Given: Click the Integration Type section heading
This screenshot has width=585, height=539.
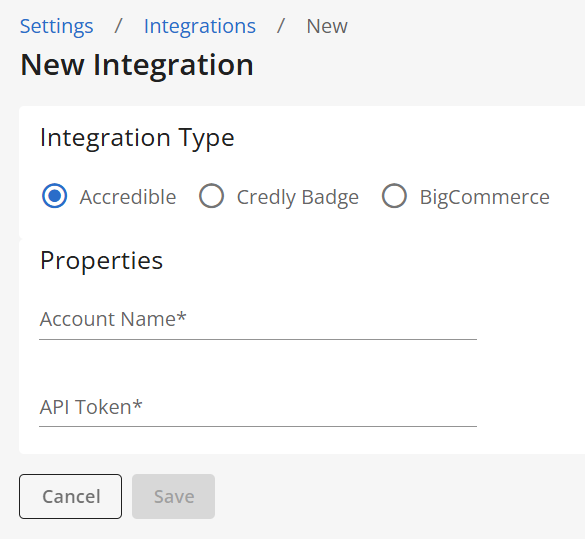Looking at the screenshot, I should pyautogui.click(x=137, y=138).
